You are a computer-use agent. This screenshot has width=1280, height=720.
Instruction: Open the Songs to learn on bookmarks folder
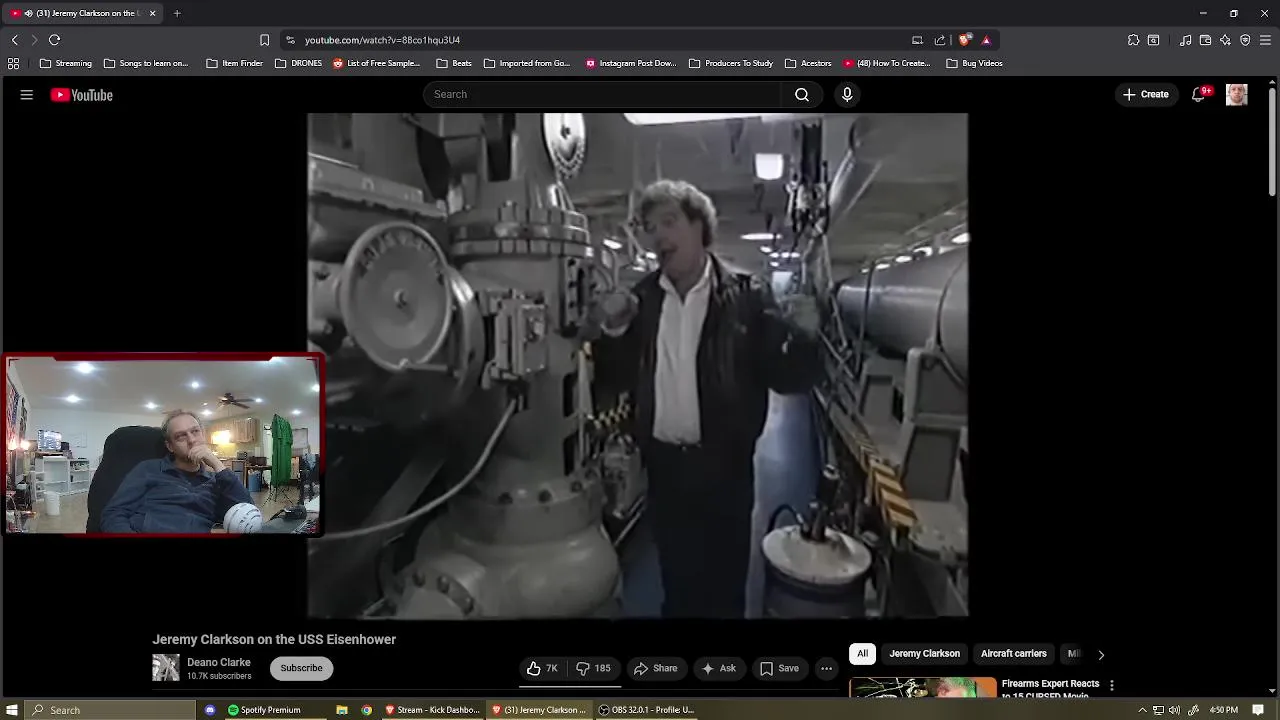pos(146,63)
